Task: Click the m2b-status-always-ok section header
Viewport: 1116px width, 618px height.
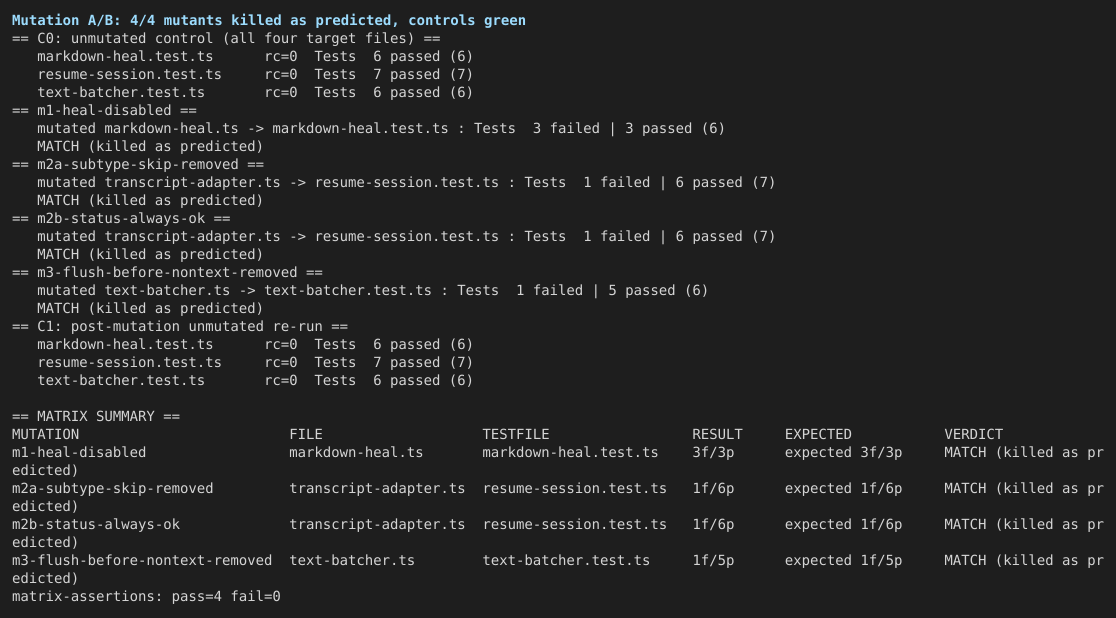Action: tap(121, 219)
